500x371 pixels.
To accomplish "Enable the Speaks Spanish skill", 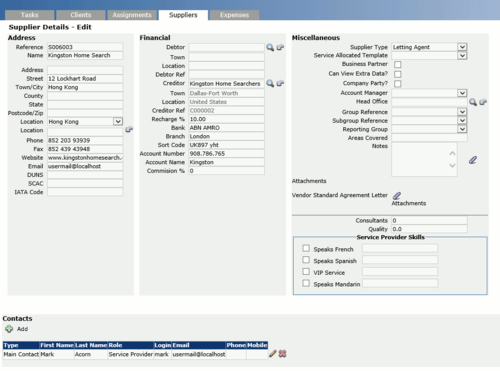I will (306, 260).
